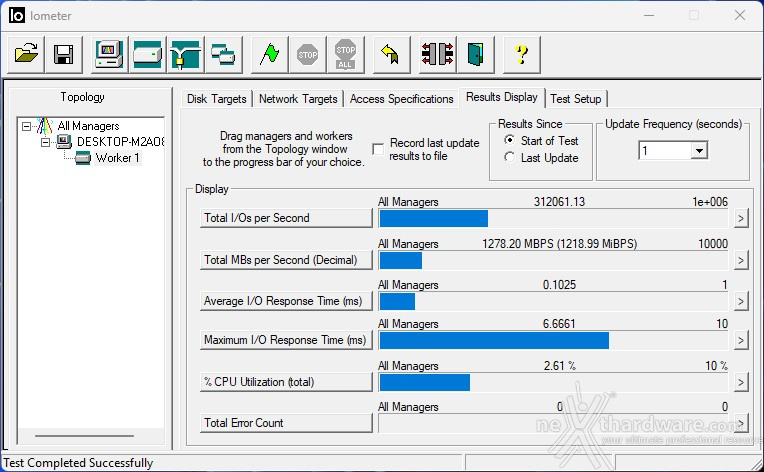Click the Maximum I/O Response Time progress bar

coord(553,340)
